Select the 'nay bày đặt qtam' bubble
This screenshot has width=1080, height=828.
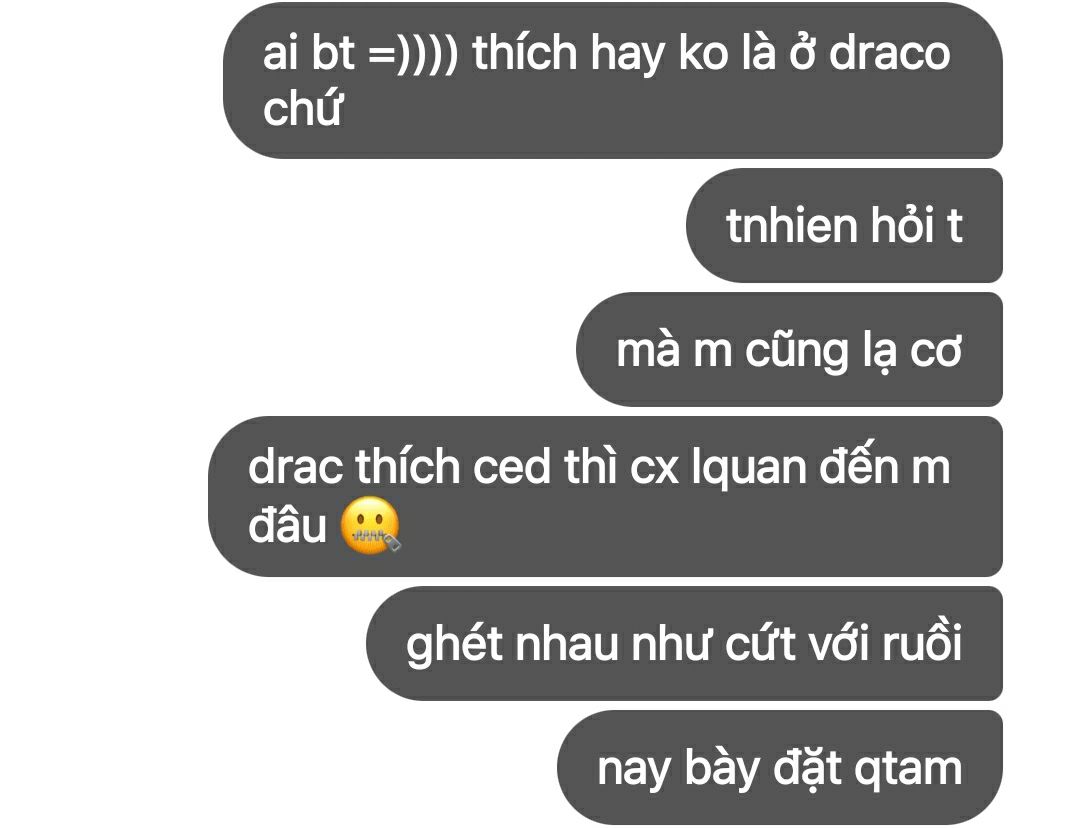(x=780, y=767)
